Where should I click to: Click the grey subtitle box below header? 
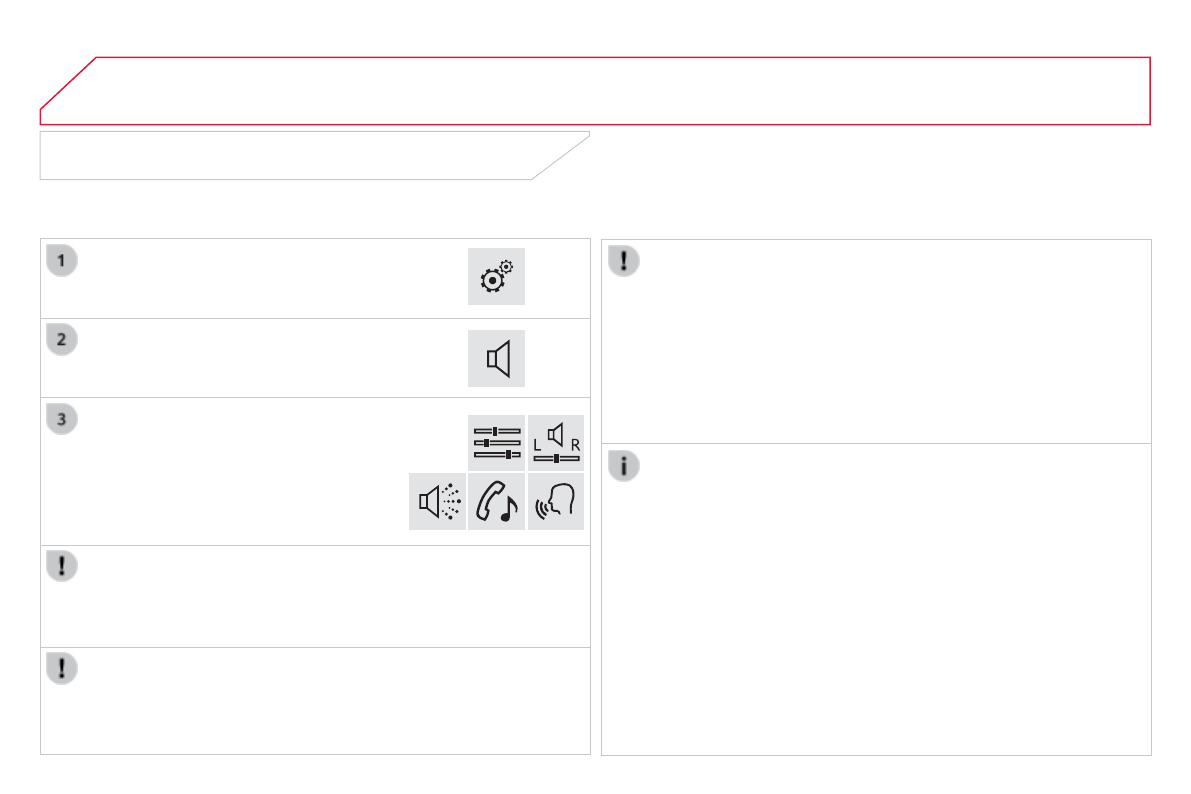300,155
